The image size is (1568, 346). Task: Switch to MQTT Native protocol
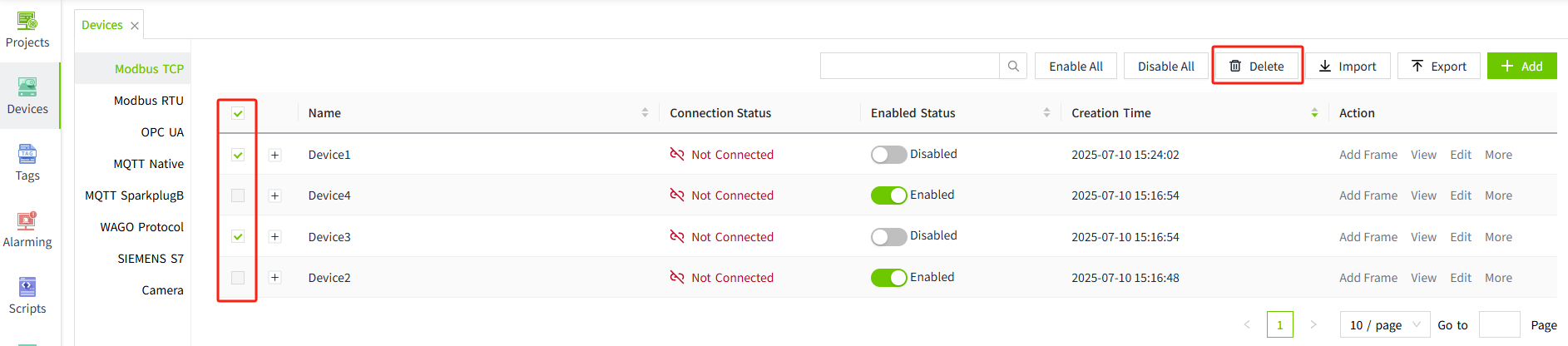coord(149,164)
